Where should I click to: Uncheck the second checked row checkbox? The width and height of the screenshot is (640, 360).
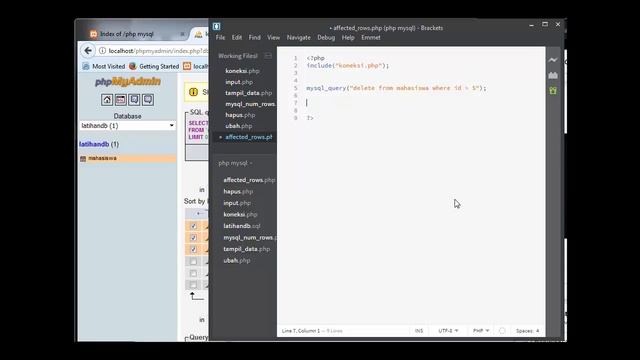193,238
